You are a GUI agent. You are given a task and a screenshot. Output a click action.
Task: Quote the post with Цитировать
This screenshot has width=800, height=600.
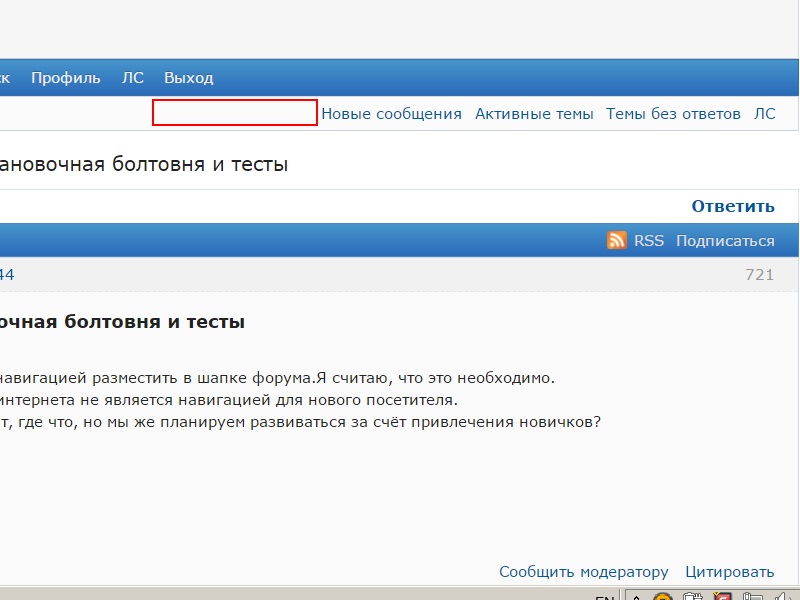click(x=730, y=572)
